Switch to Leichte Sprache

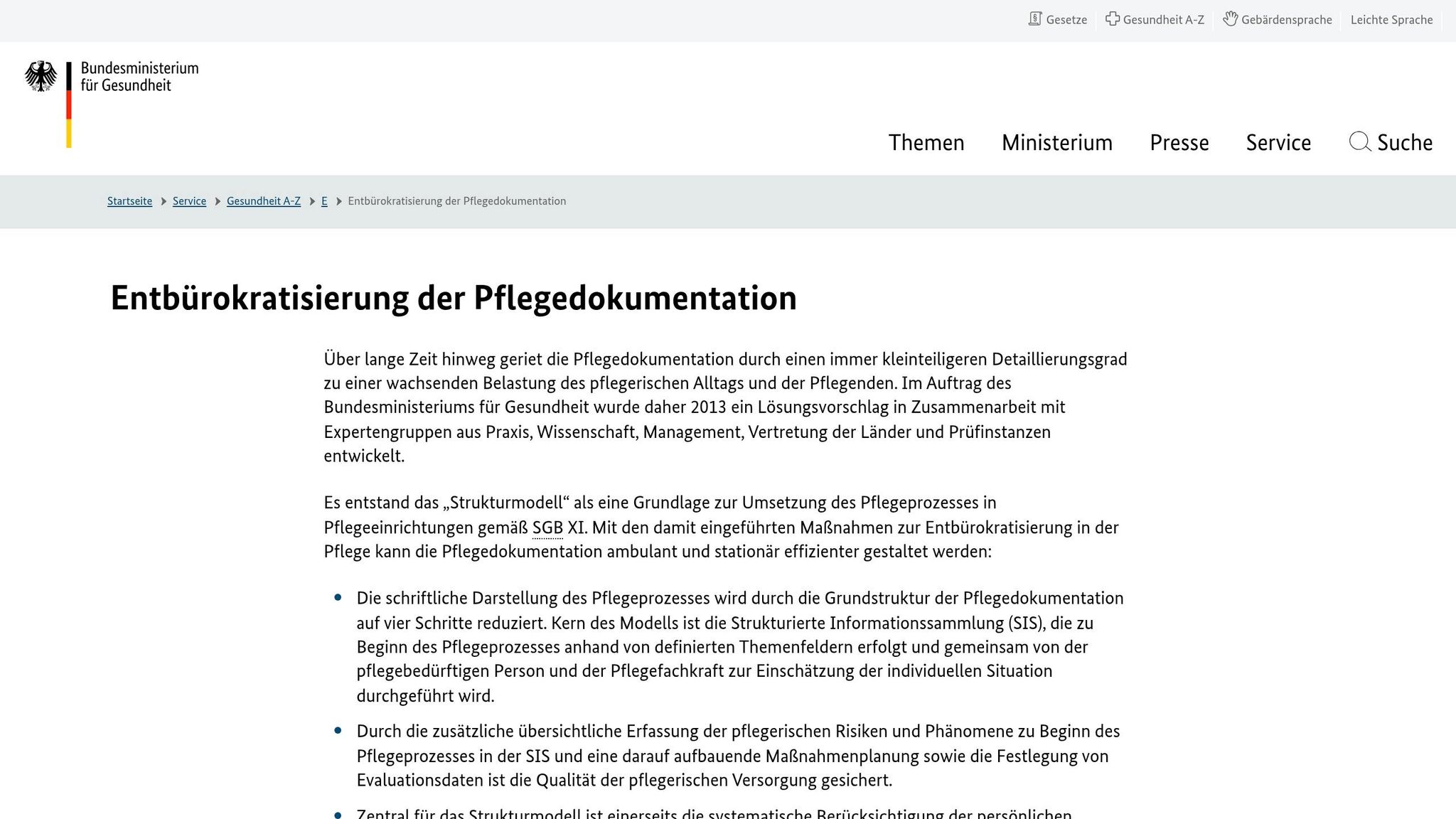coord(1391,20)
